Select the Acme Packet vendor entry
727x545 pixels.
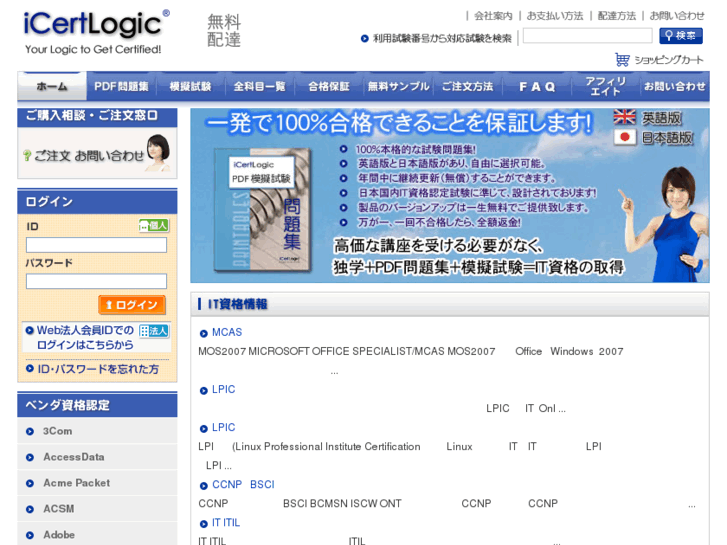pos(97,483)
